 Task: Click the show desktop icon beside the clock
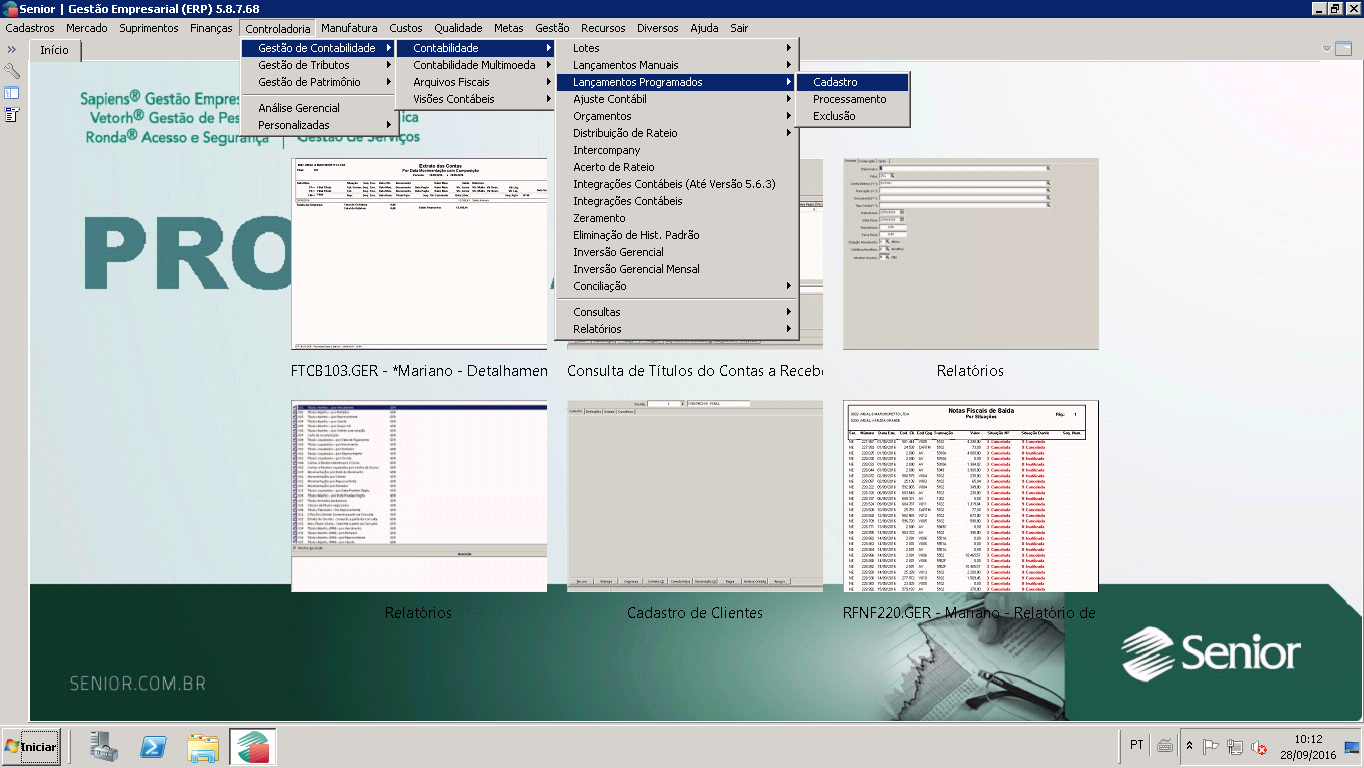click(x=1352, y=746)
